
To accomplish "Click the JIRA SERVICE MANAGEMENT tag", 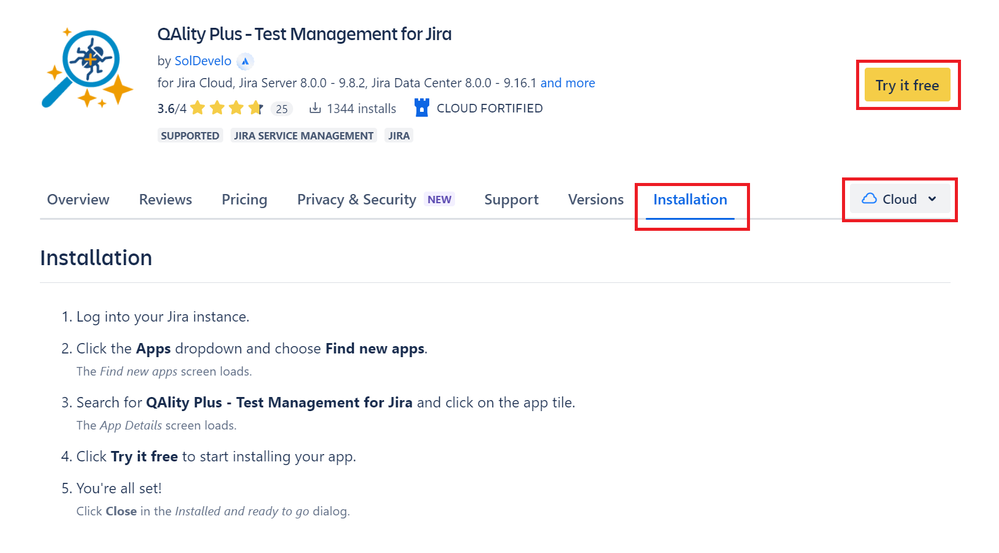I will [x=303, y=136].
